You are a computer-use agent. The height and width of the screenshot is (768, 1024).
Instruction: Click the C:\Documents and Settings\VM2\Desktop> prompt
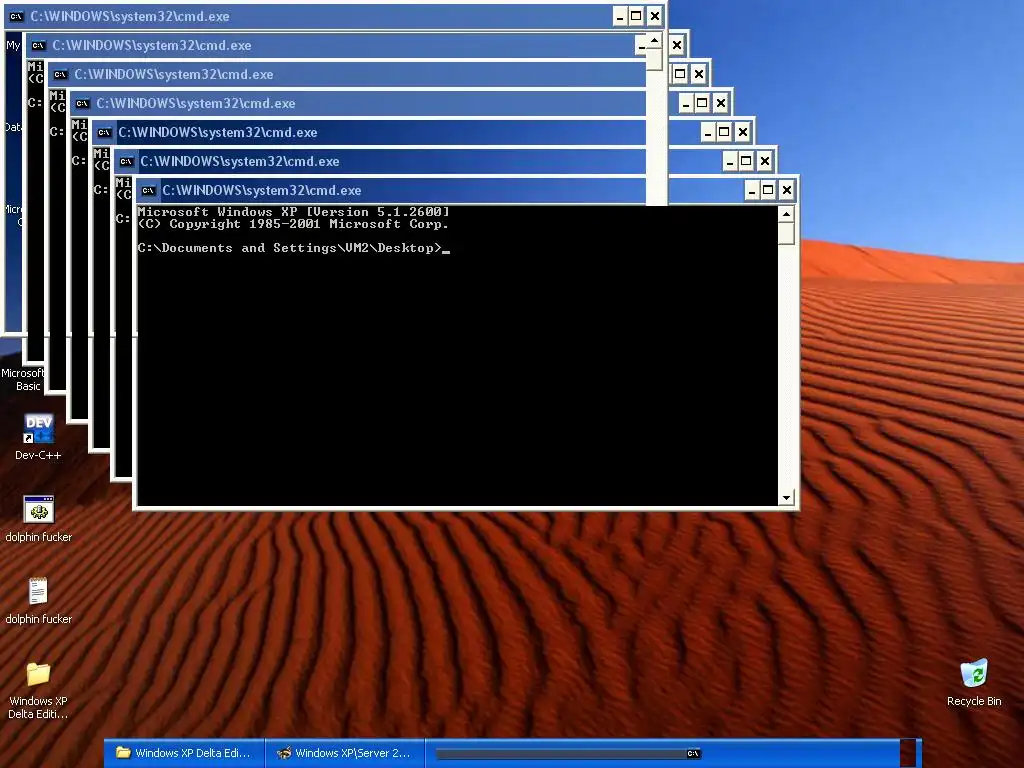tap(290, 248)
